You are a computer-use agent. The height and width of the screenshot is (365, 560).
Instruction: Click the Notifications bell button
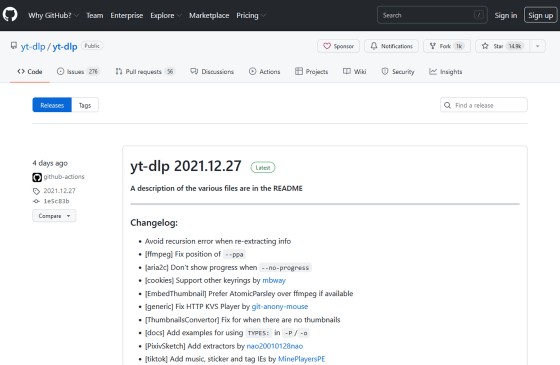391,46
